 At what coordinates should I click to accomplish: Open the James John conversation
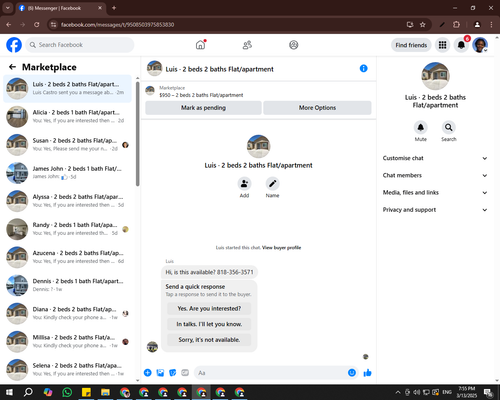click(x=67, y=173)
